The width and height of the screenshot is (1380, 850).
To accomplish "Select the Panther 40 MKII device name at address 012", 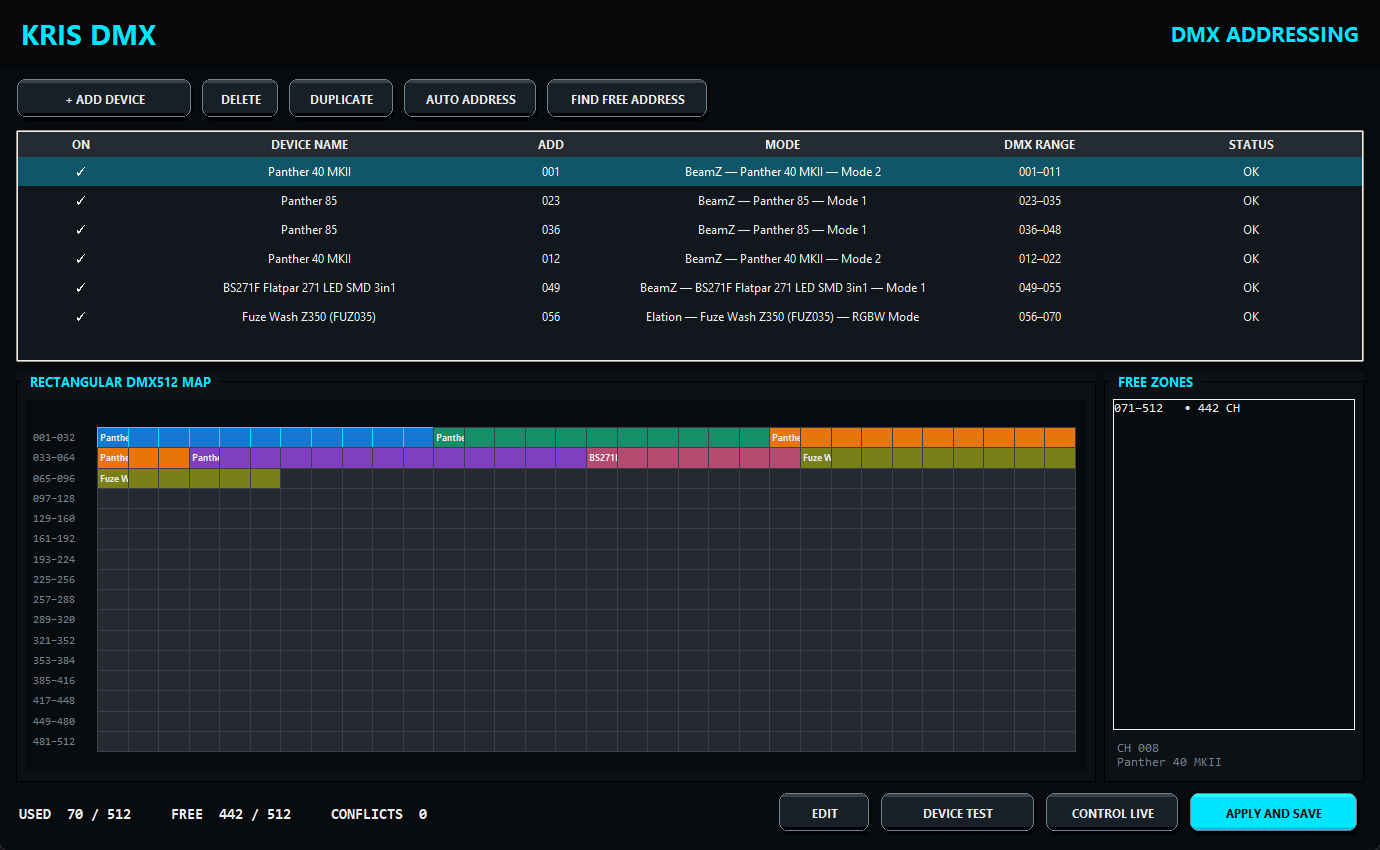I will [309, 259].
